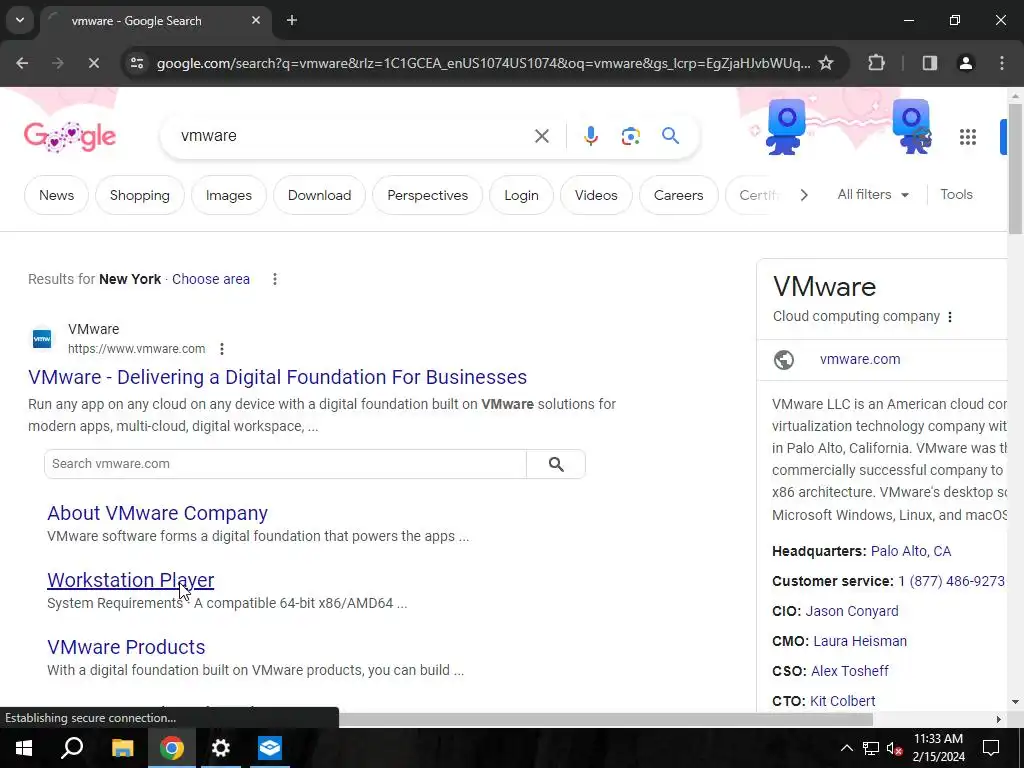The height and width of the screenshot is (768, 1024).
Task: Open VMware Products link
Action: click(126, 647)
